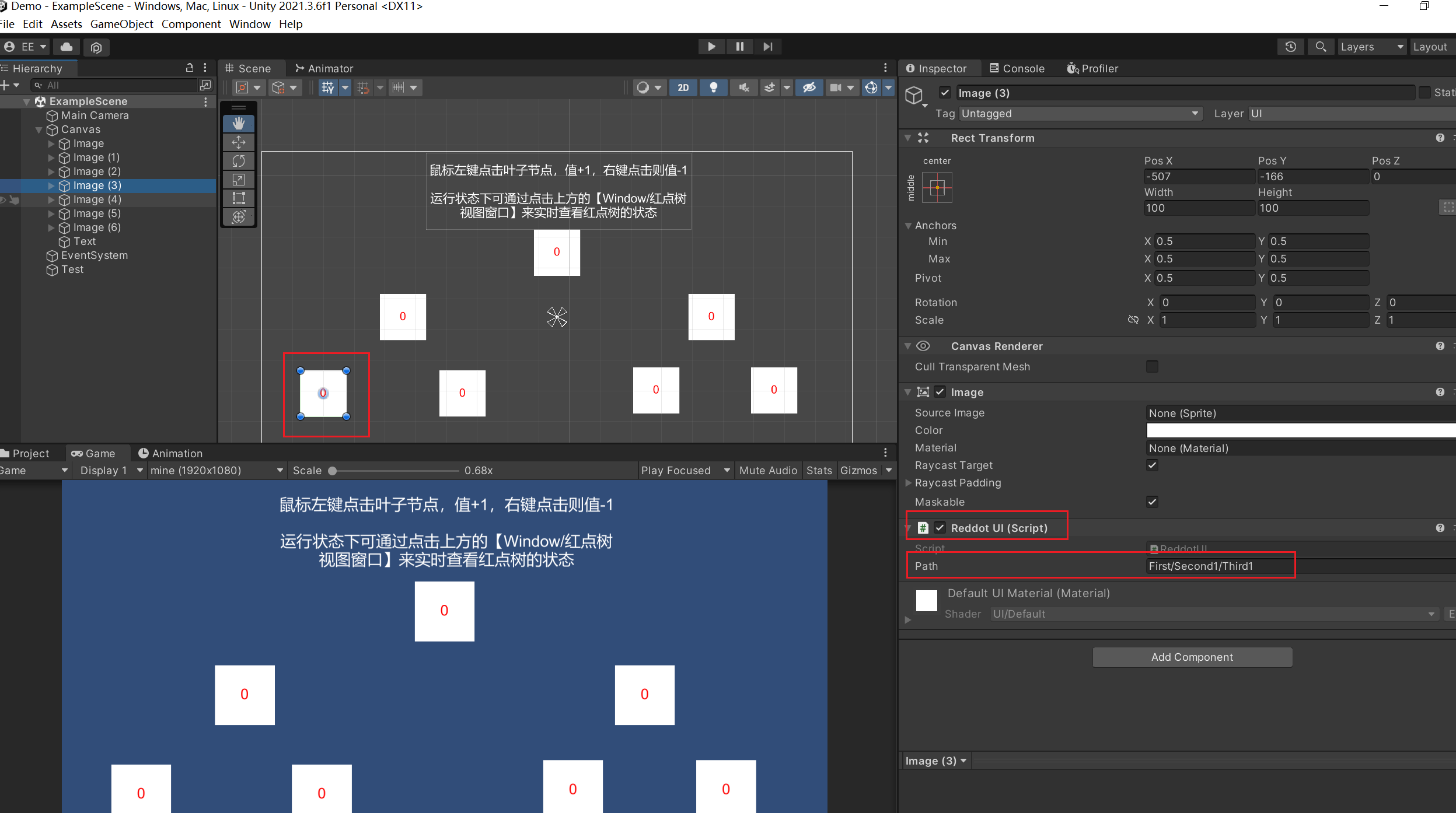1456x813 pixels.
Task: Toggle the Raycast Target checkbox
Action: point(1152,465)
